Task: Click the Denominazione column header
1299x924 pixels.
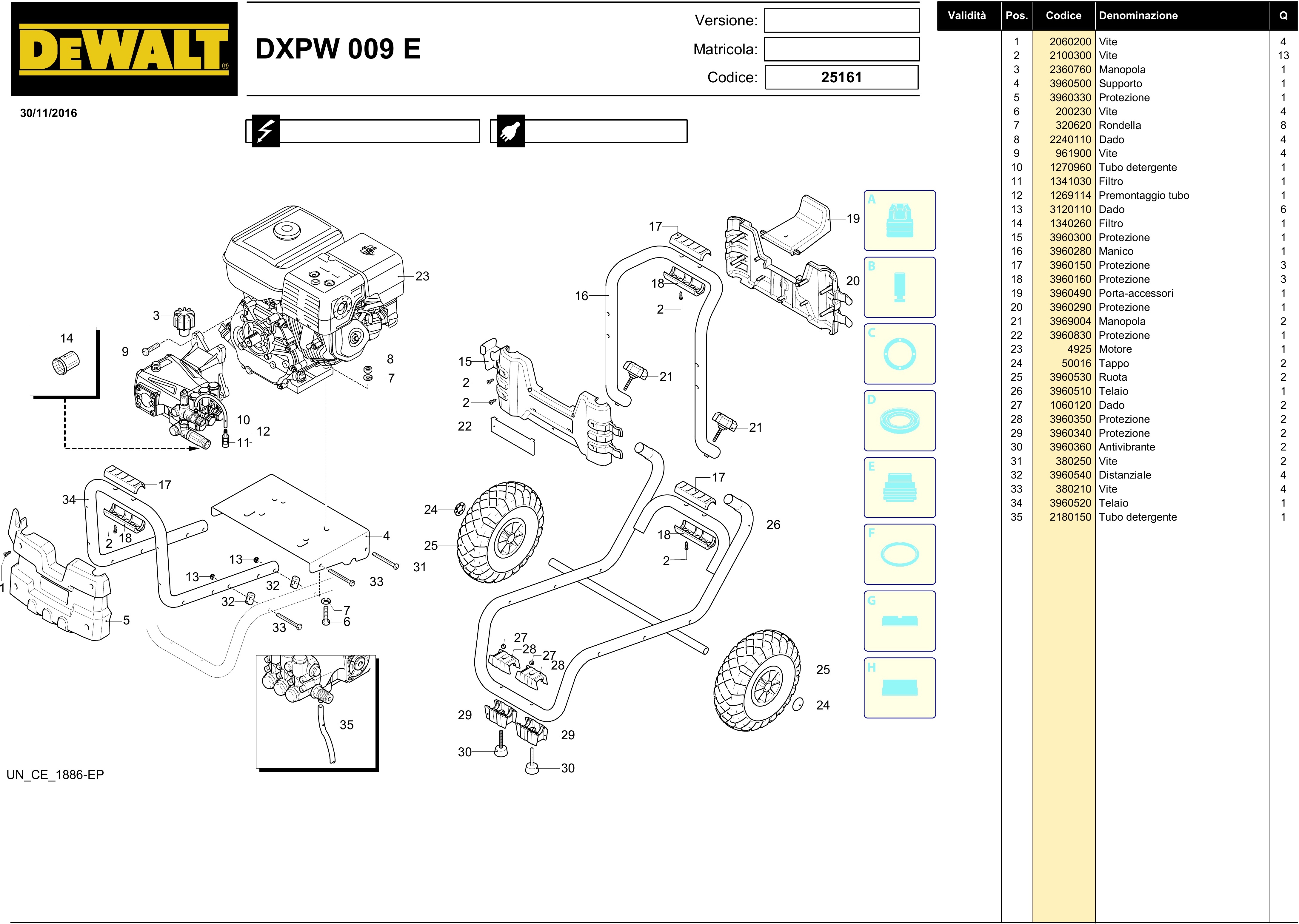Action: (1138, 15)
